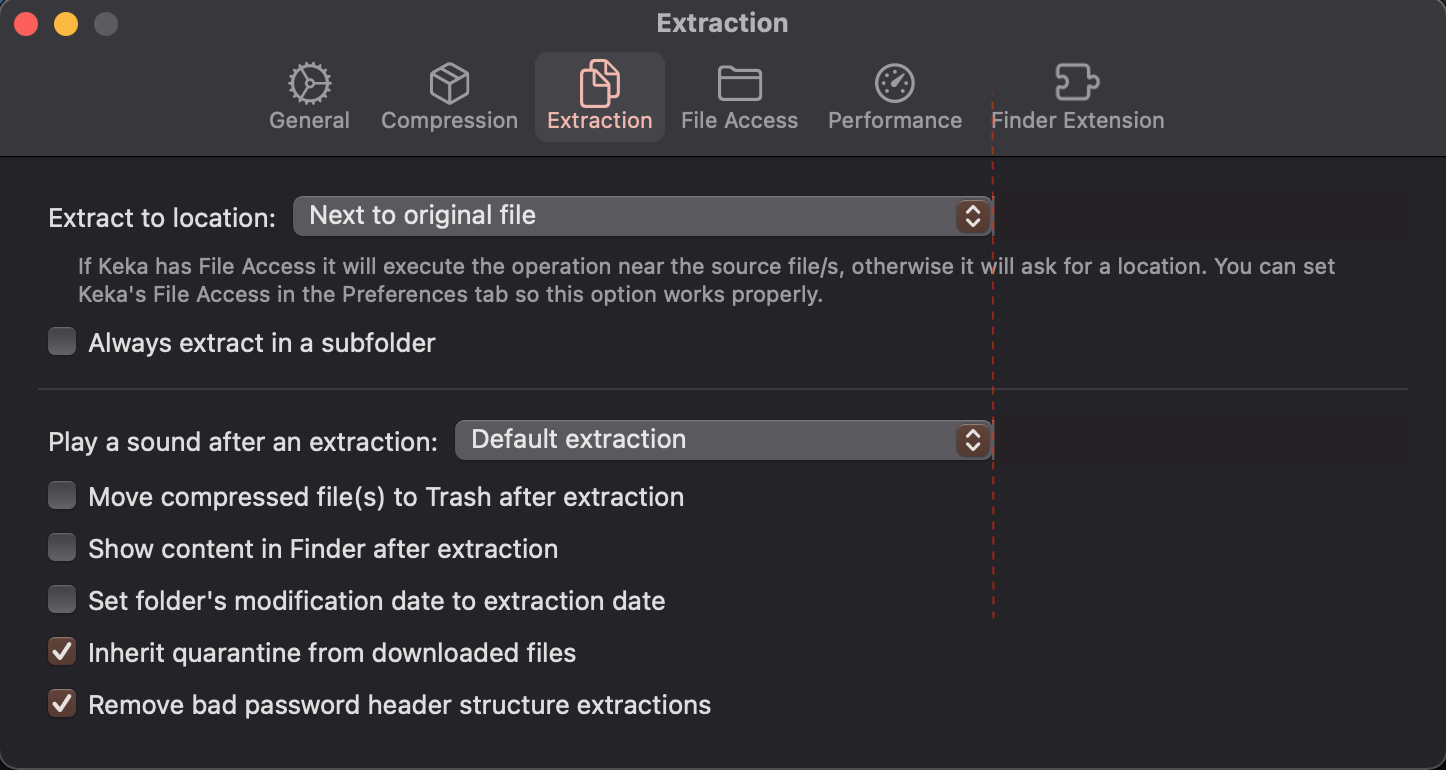Uncheck Inherit quarantine from downloaded files
The image size is (1446, 770).
point(62,652)
